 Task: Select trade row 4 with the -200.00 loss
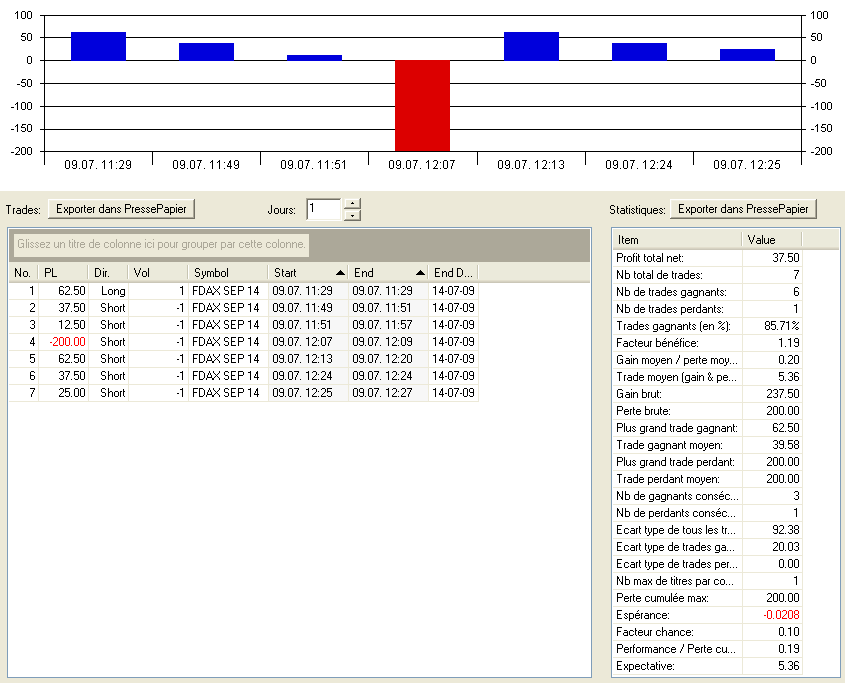point(70,342)
